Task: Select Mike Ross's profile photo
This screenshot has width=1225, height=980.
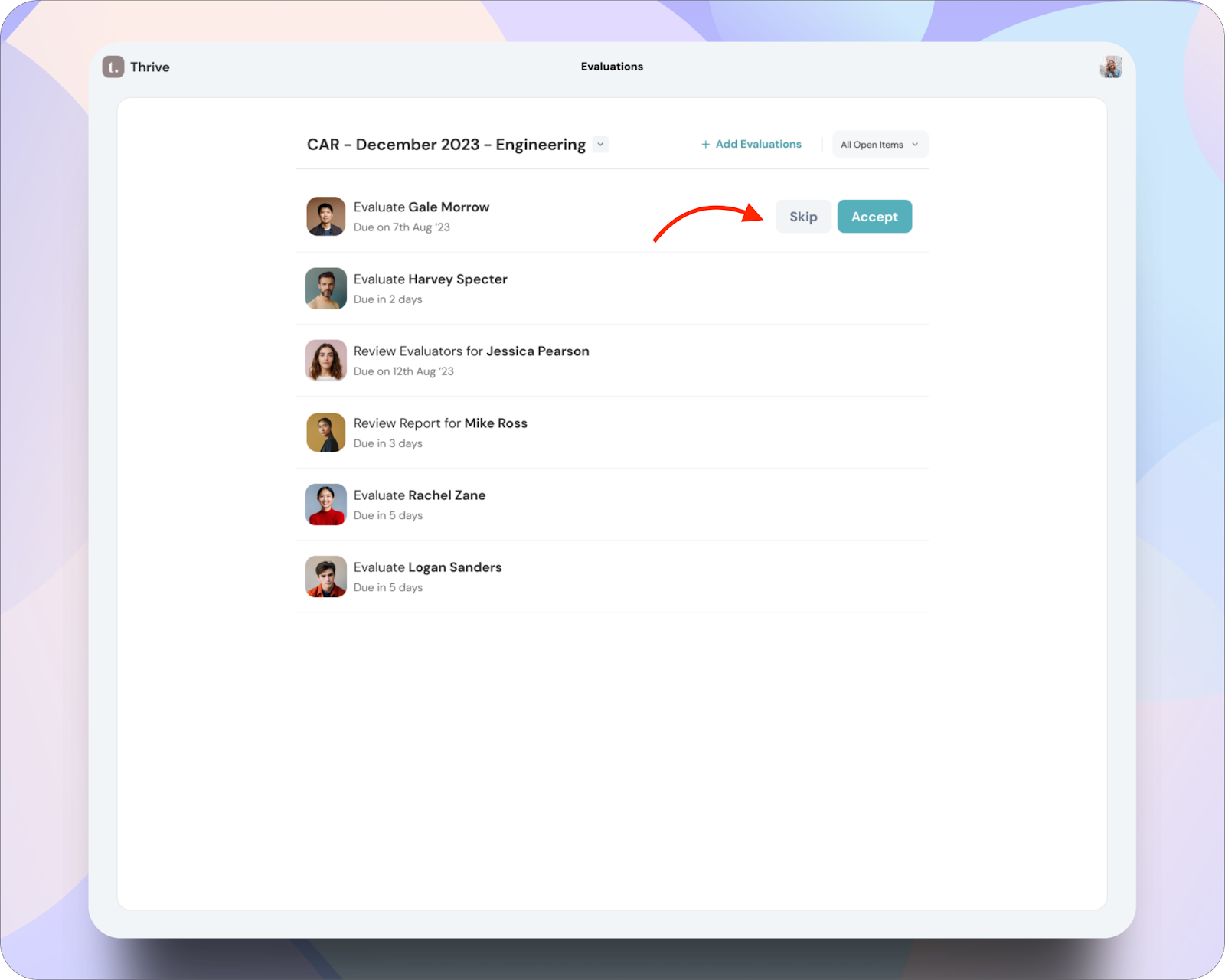Action: click(326, 433)
